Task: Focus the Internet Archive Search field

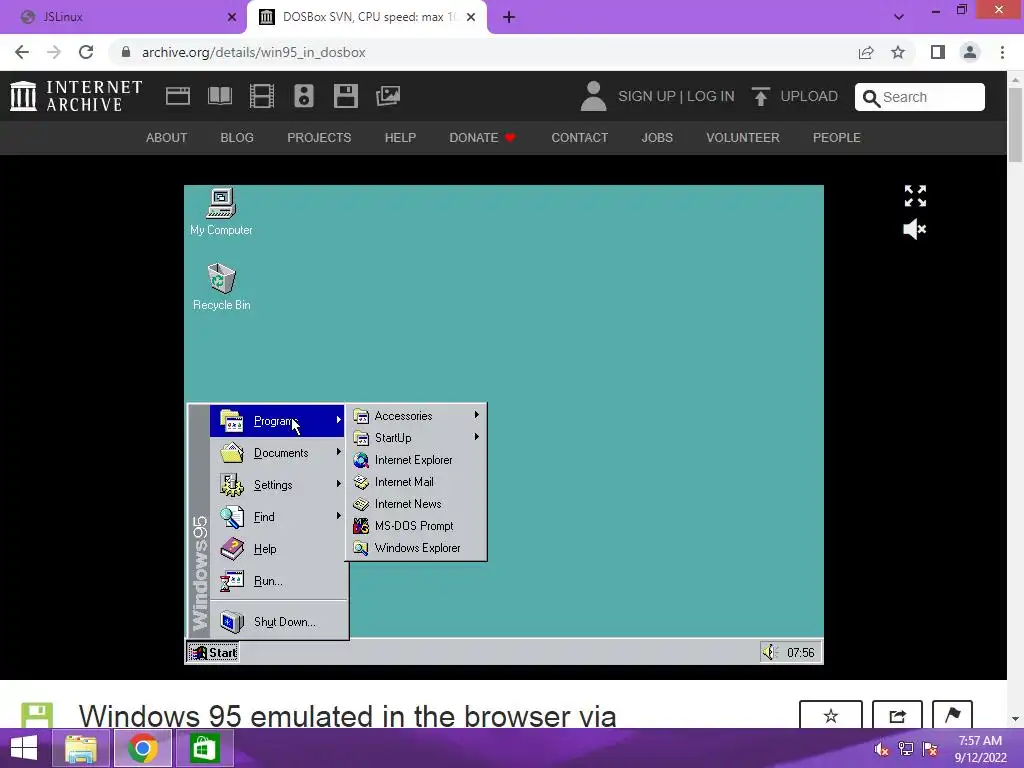Action: click(x=920, y=97)
